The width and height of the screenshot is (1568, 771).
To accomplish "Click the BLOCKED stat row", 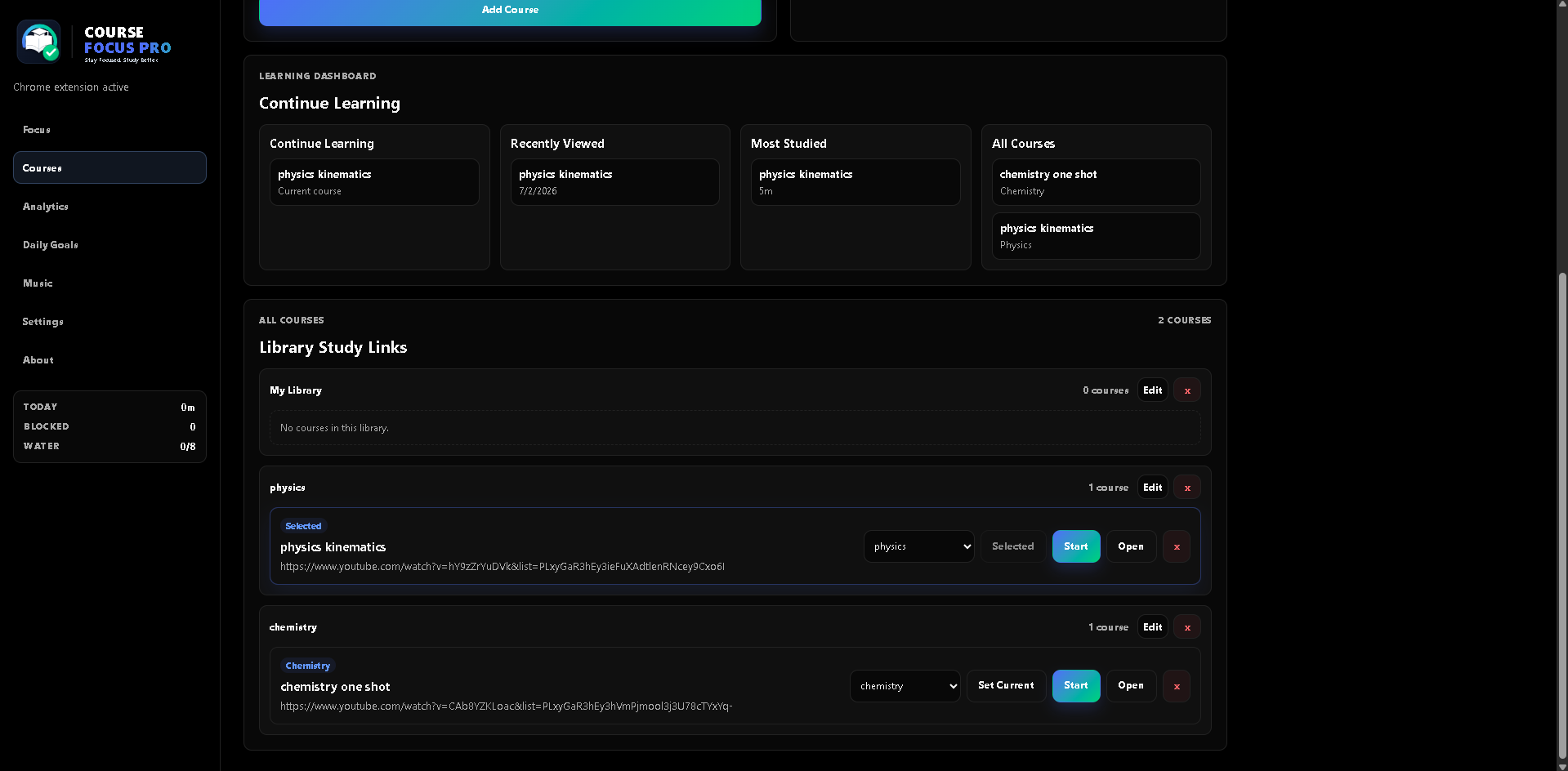I will 109,426.
